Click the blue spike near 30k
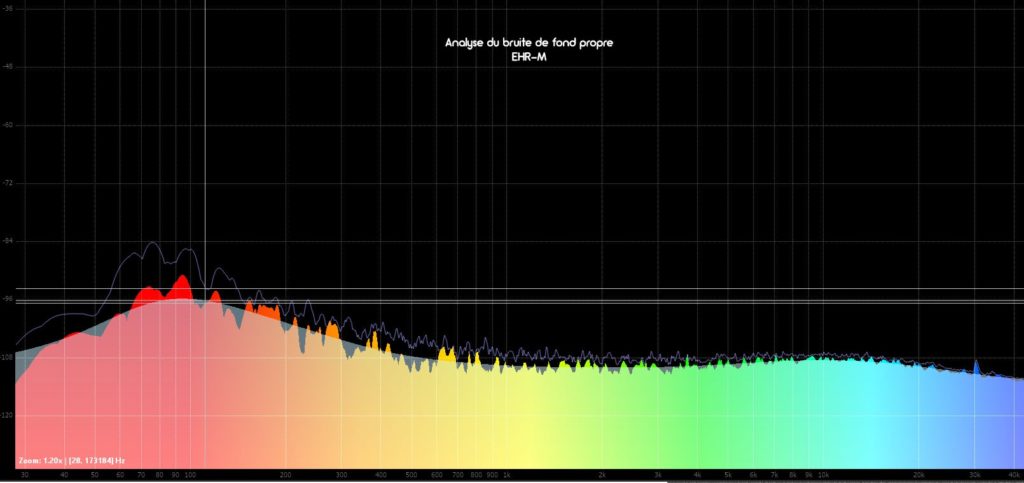 pos(976,366)
